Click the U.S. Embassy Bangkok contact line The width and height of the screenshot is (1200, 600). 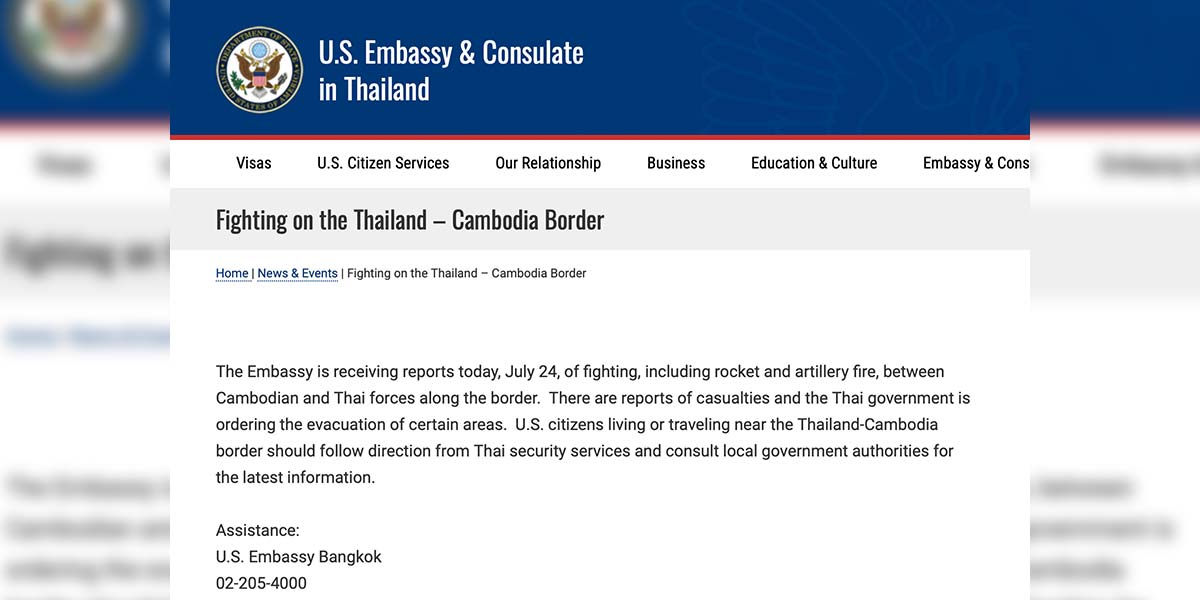click(299, 557)
